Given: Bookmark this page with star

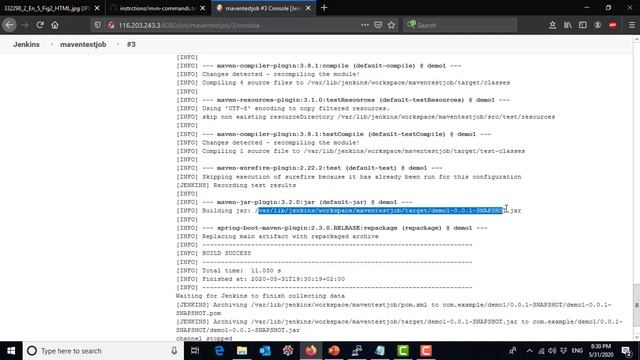Looking at the screenshot, I should tap(391, 25).
